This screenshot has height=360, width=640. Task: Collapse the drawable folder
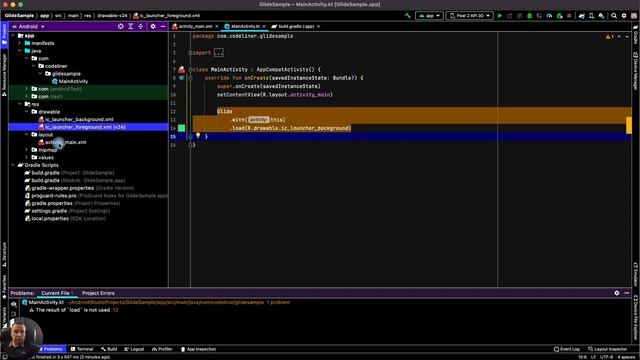[x=27, y=111]
